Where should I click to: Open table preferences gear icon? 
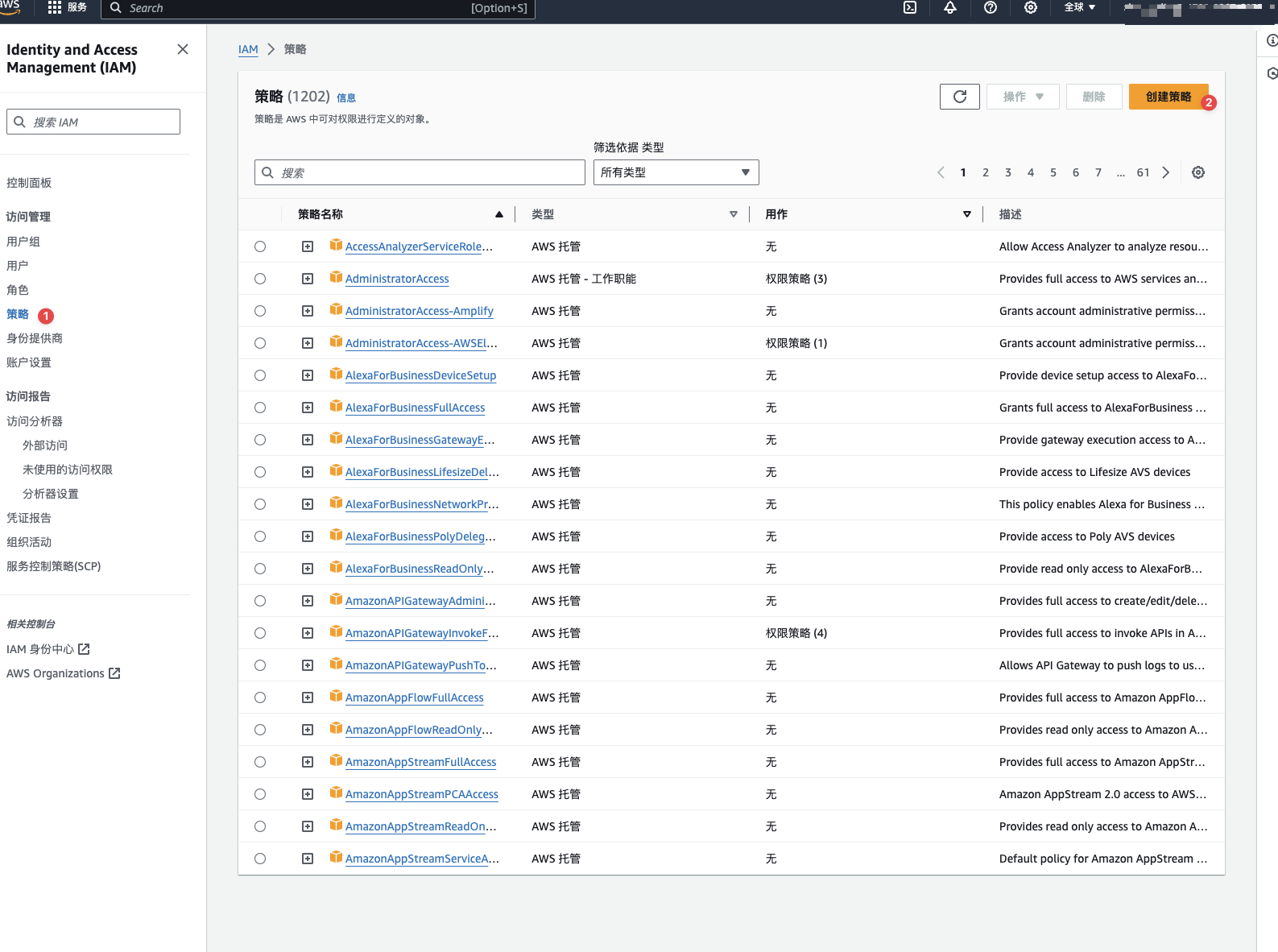click(x=1198, y=172)
